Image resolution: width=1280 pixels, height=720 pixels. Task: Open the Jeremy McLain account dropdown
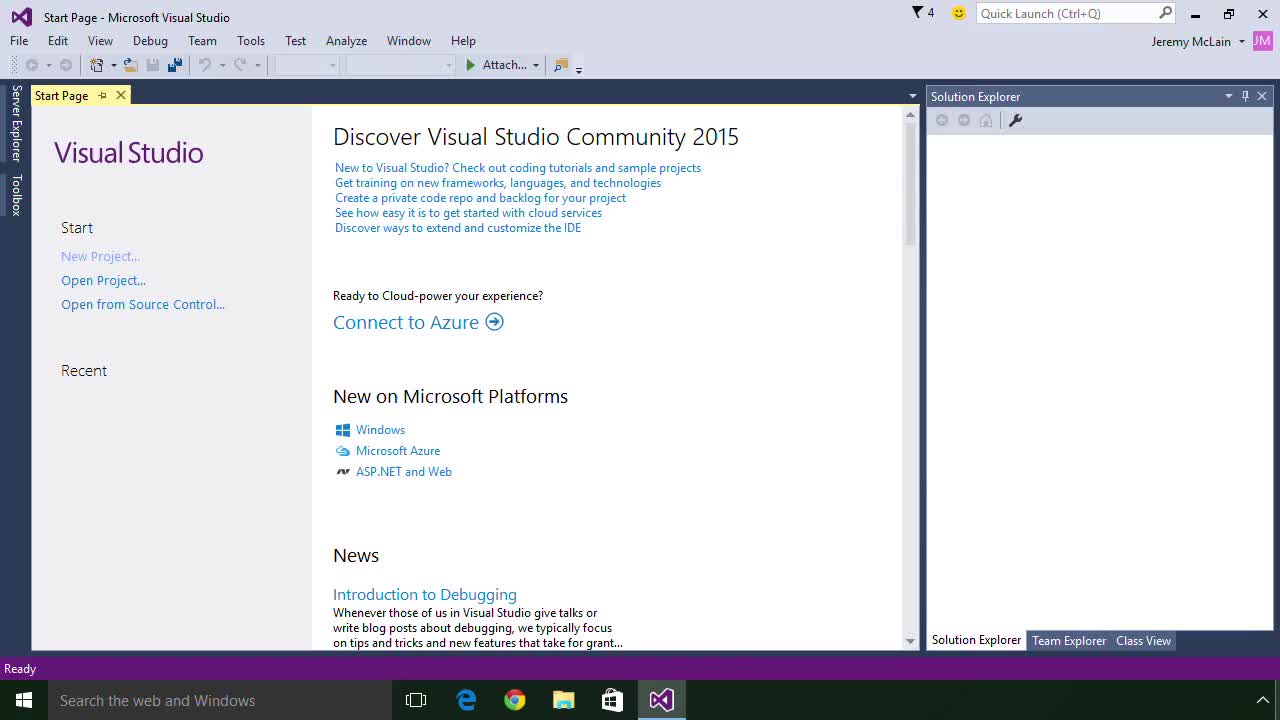coord(1242,41)
